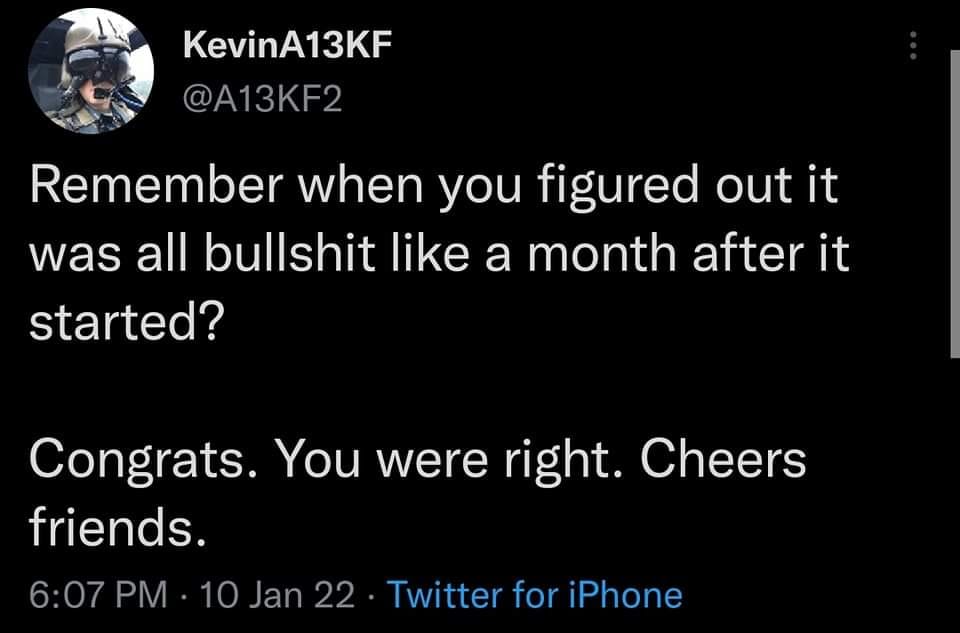Click the 6:07 PM timestamp
The height and width of the screenshot is (633, 960).
[96, 596]
